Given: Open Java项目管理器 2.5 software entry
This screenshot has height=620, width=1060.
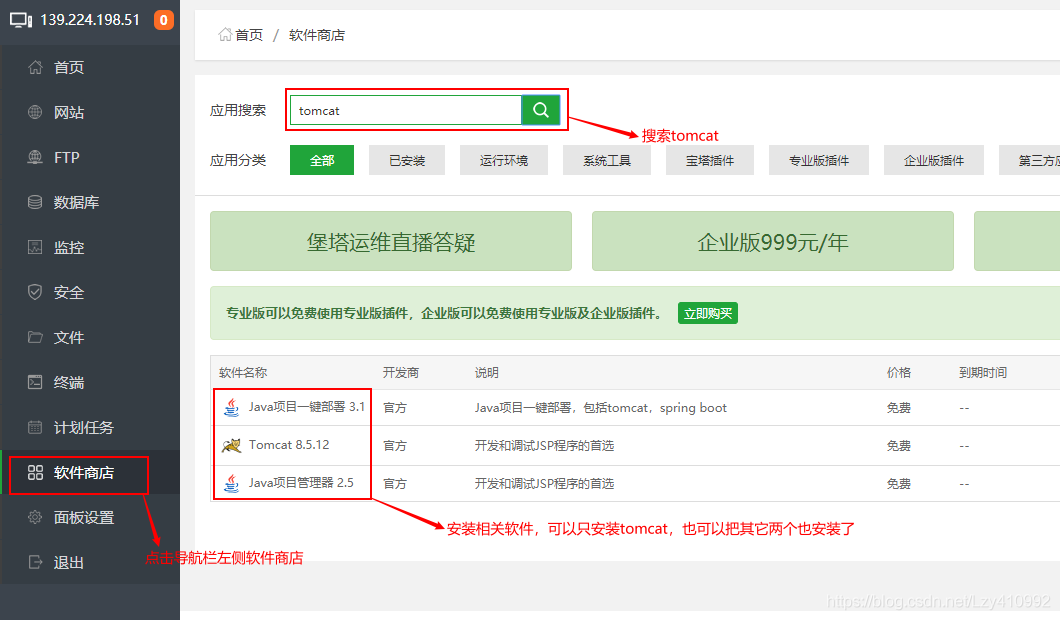Looking at the screenshot, I should click(x=301, y=483).
